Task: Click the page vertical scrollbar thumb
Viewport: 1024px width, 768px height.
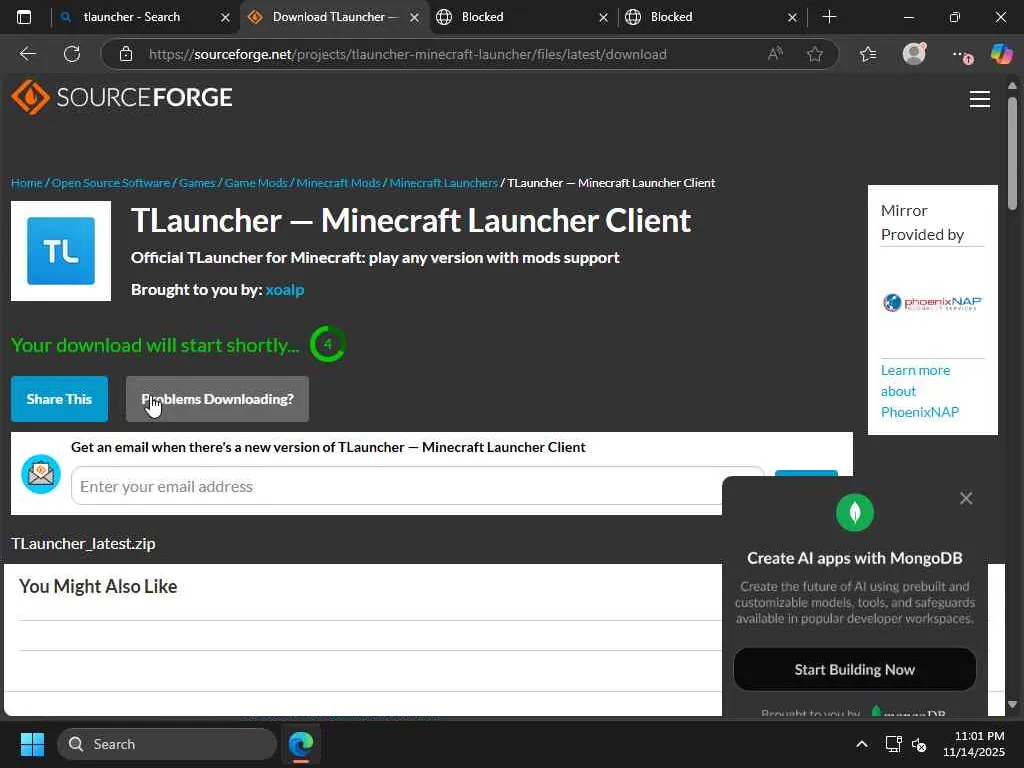Action: (x=1012, y=153)
